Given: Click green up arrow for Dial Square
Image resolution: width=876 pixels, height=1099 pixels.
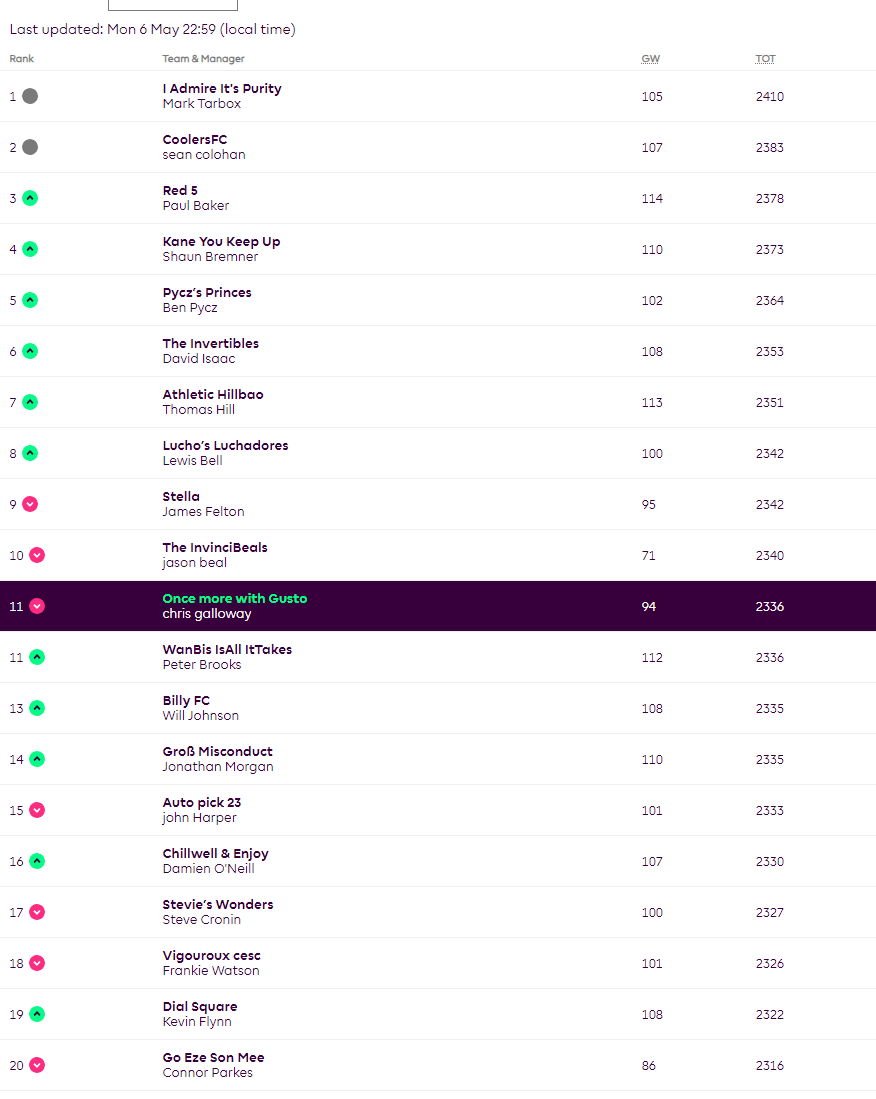Looking at the screenshot, I should (37, 1014).
